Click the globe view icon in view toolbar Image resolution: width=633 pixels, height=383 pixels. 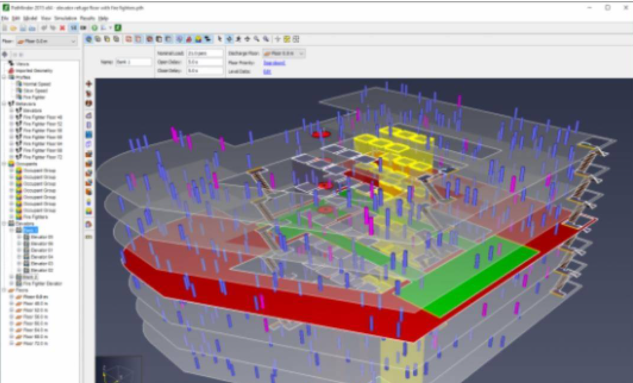tap(88, 39)
